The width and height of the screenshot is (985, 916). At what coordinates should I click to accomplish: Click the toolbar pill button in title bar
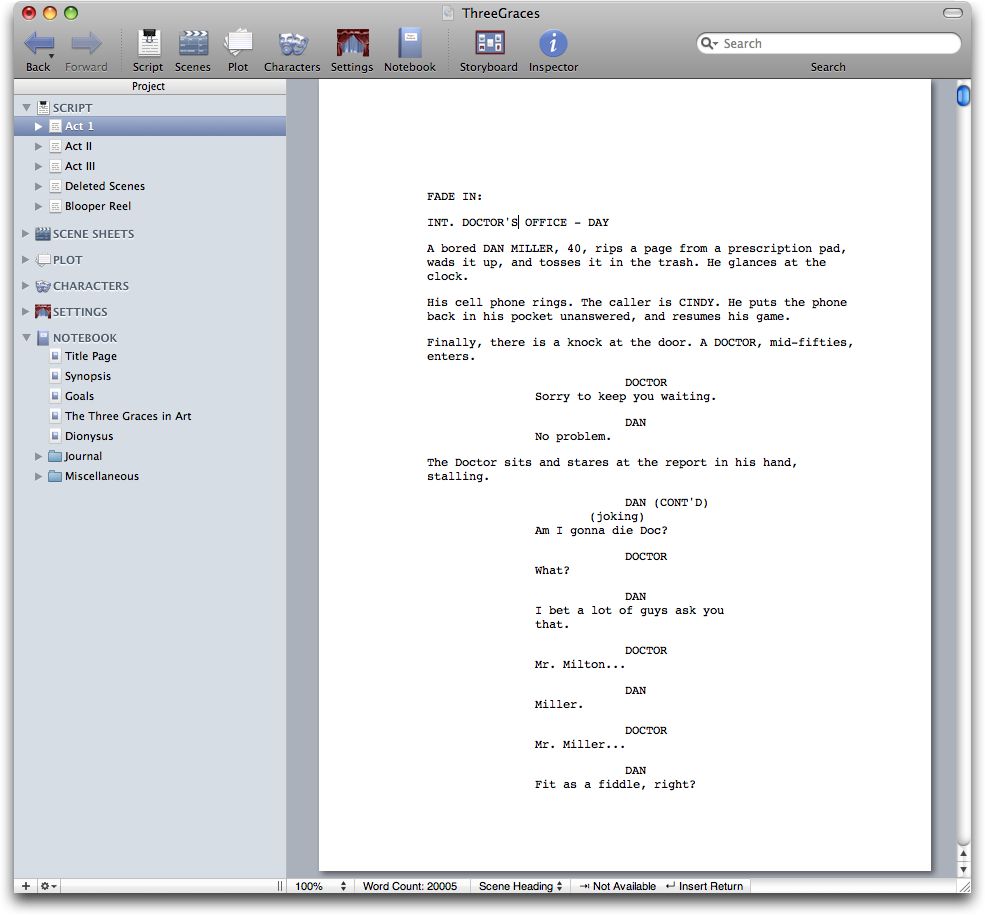[952, 13]
